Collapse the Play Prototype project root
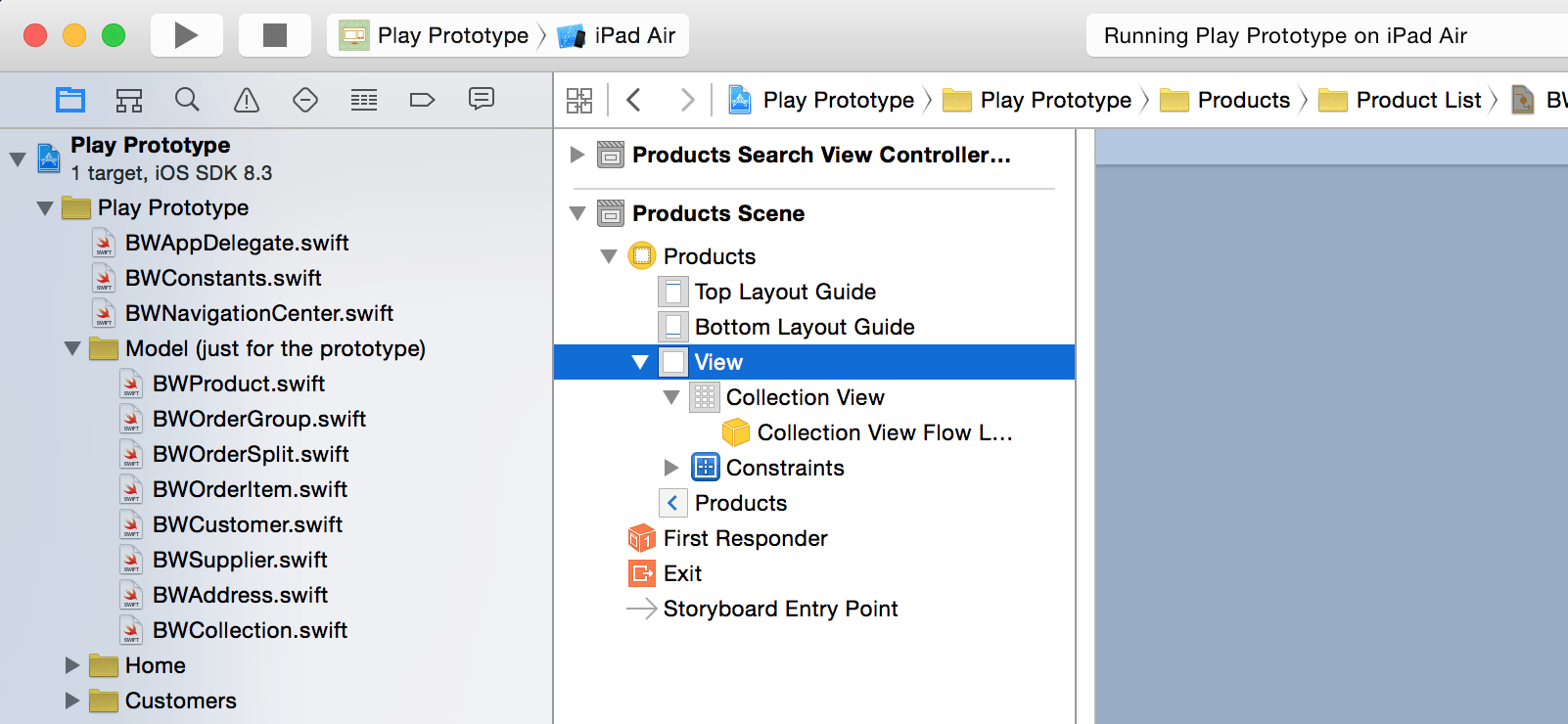 pyautogui.click(x=18, y=158)
